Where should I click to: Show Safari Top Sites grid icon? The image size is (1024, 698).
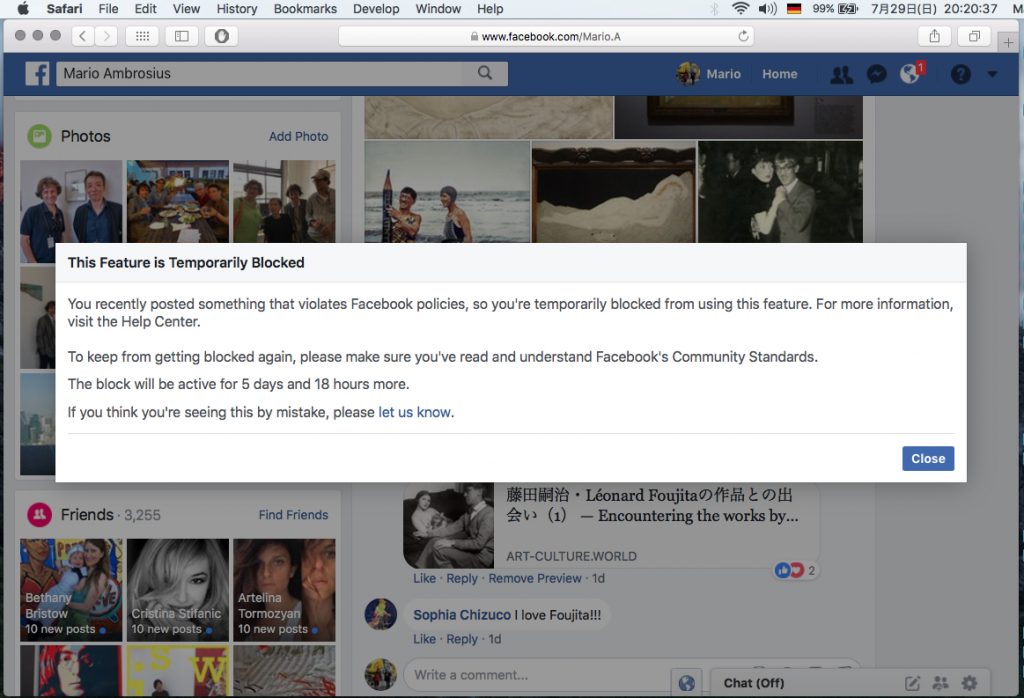[x=142, y=36]
